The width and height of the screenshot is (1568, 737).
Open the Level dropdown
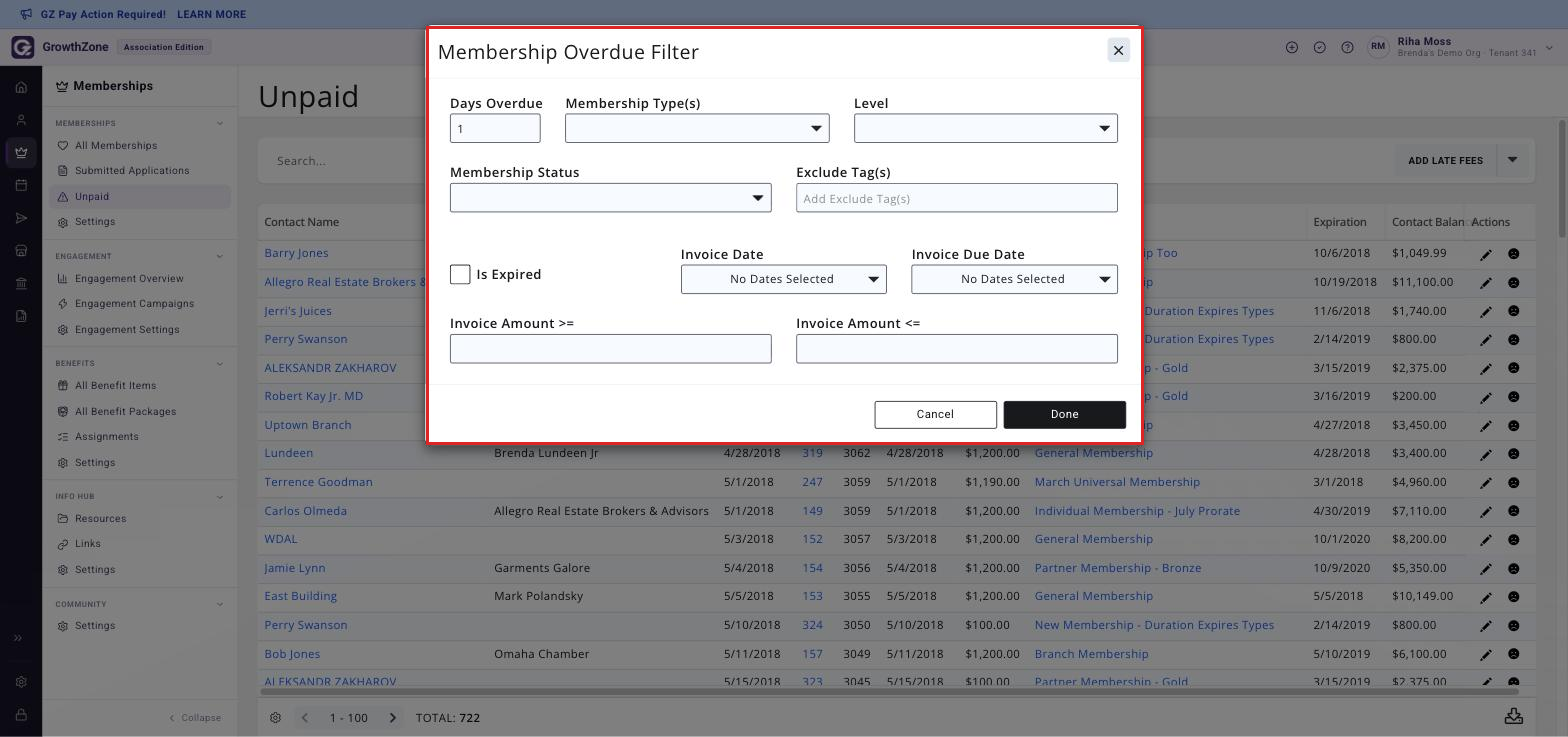pyautogui.click(x=985, y=128)
